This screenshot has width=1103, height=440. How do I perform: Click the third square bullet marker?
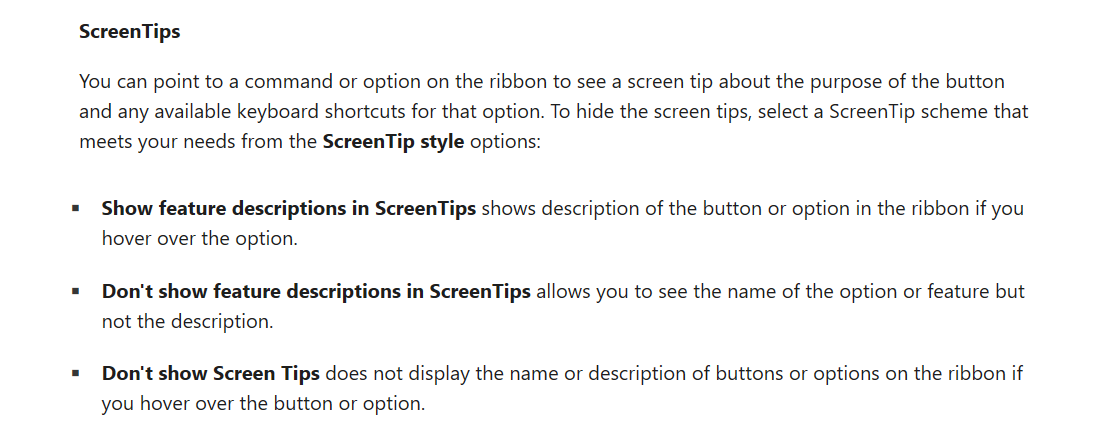click(75, 373)
